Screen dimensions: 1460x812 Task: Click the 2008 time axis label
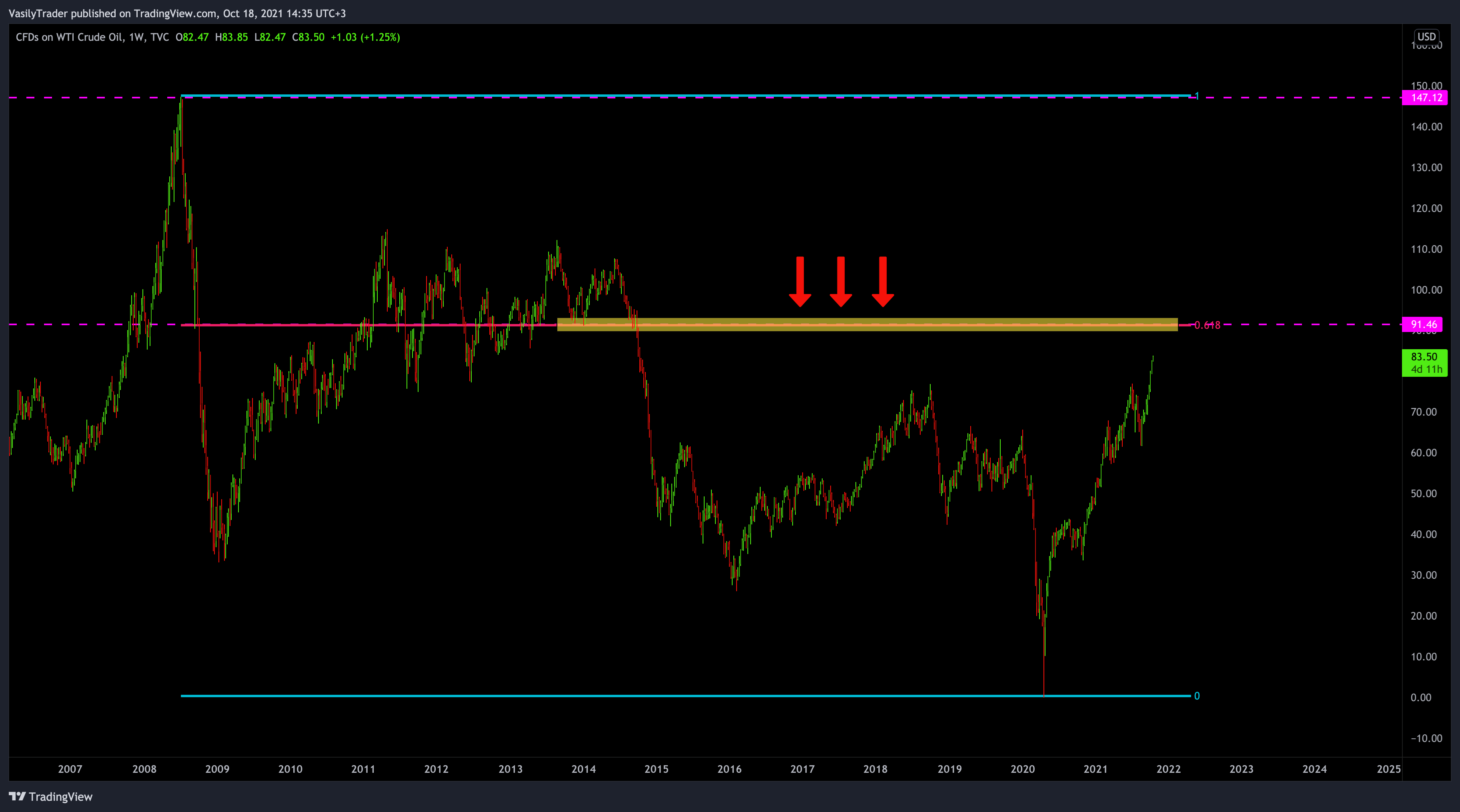(x=144, y=769)
